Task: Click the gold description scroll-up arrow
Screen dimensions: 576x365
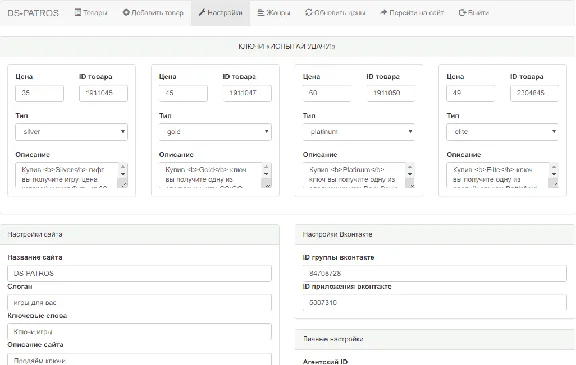Action: [x=267, y=167]
